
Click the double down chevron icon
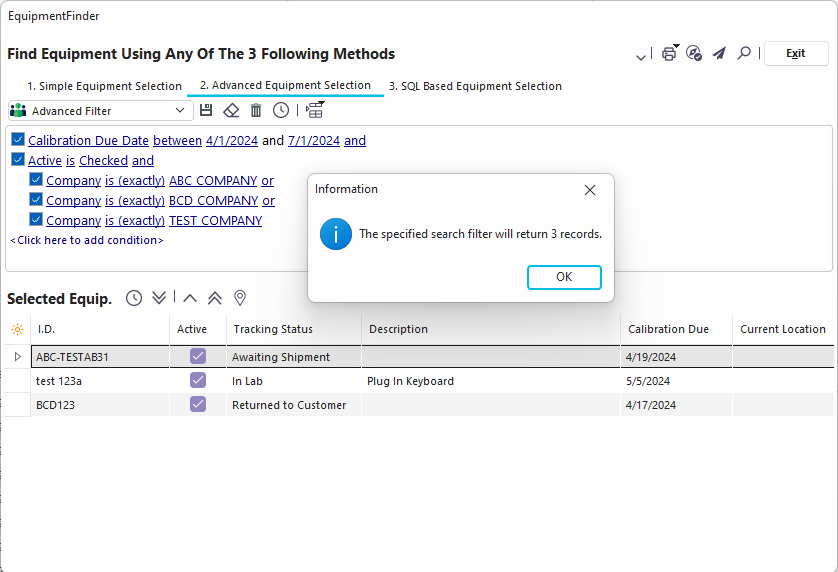[x=159, y=298]
